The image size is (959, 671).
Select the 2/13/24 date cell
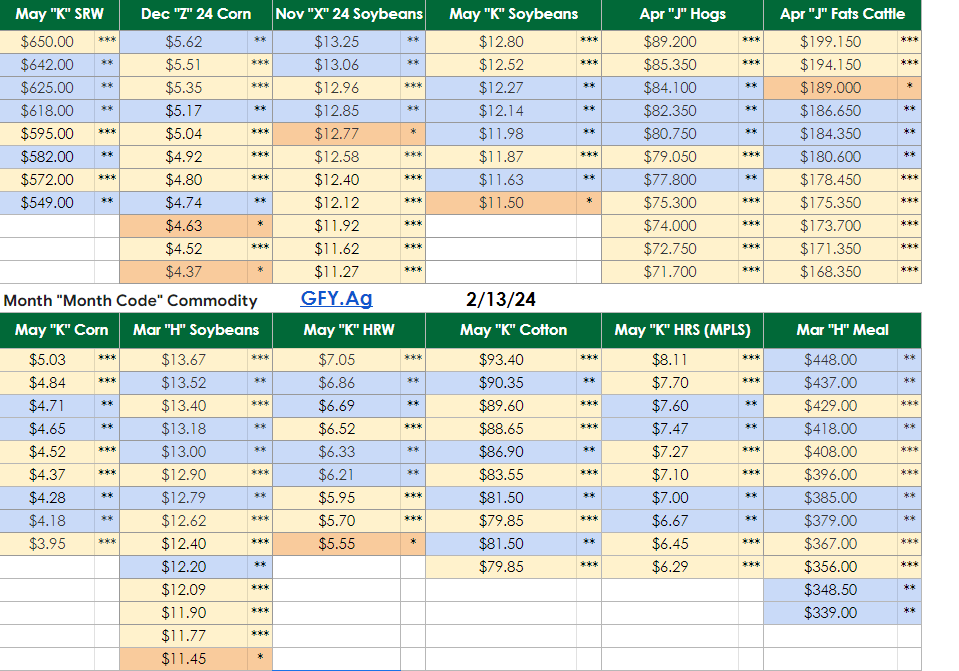(x=500, y=299)
